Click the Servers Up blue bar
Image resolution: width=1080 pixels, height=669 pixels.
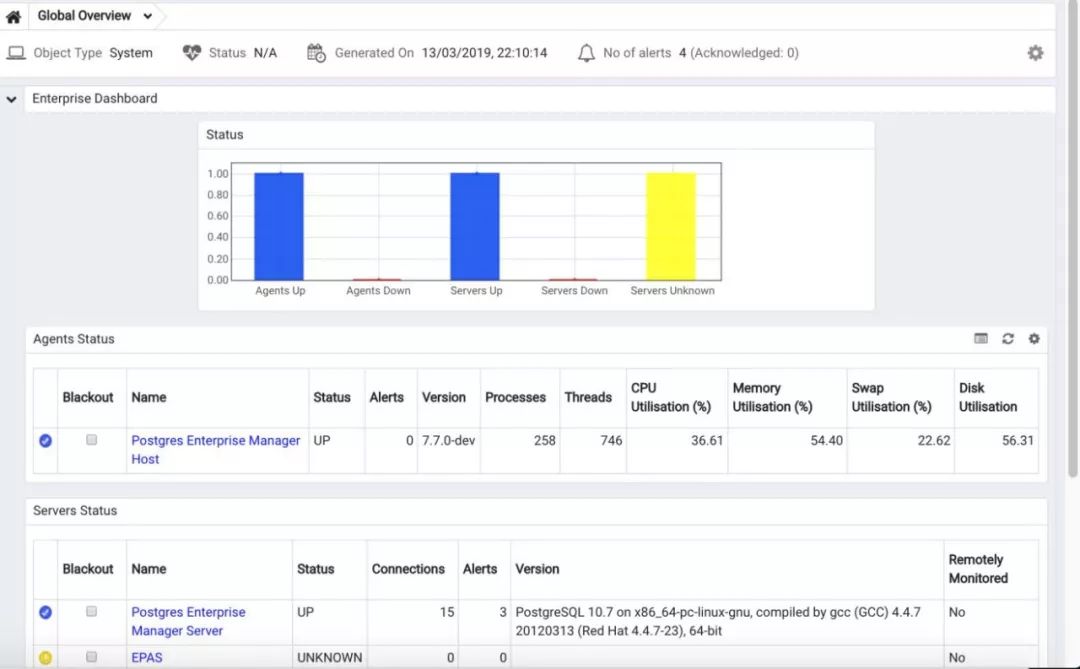click(475, 226)
